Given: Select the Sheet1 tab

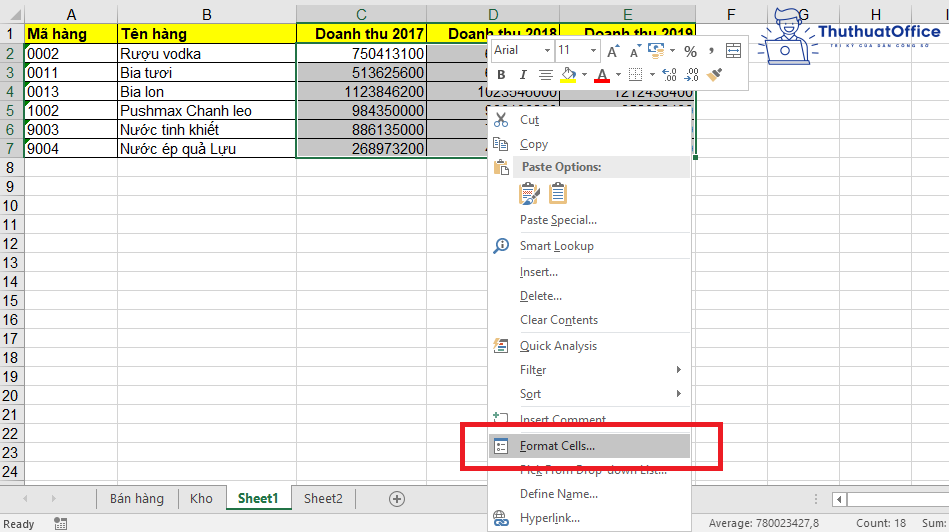Looking at the screenshot, I should pos(258,499).
